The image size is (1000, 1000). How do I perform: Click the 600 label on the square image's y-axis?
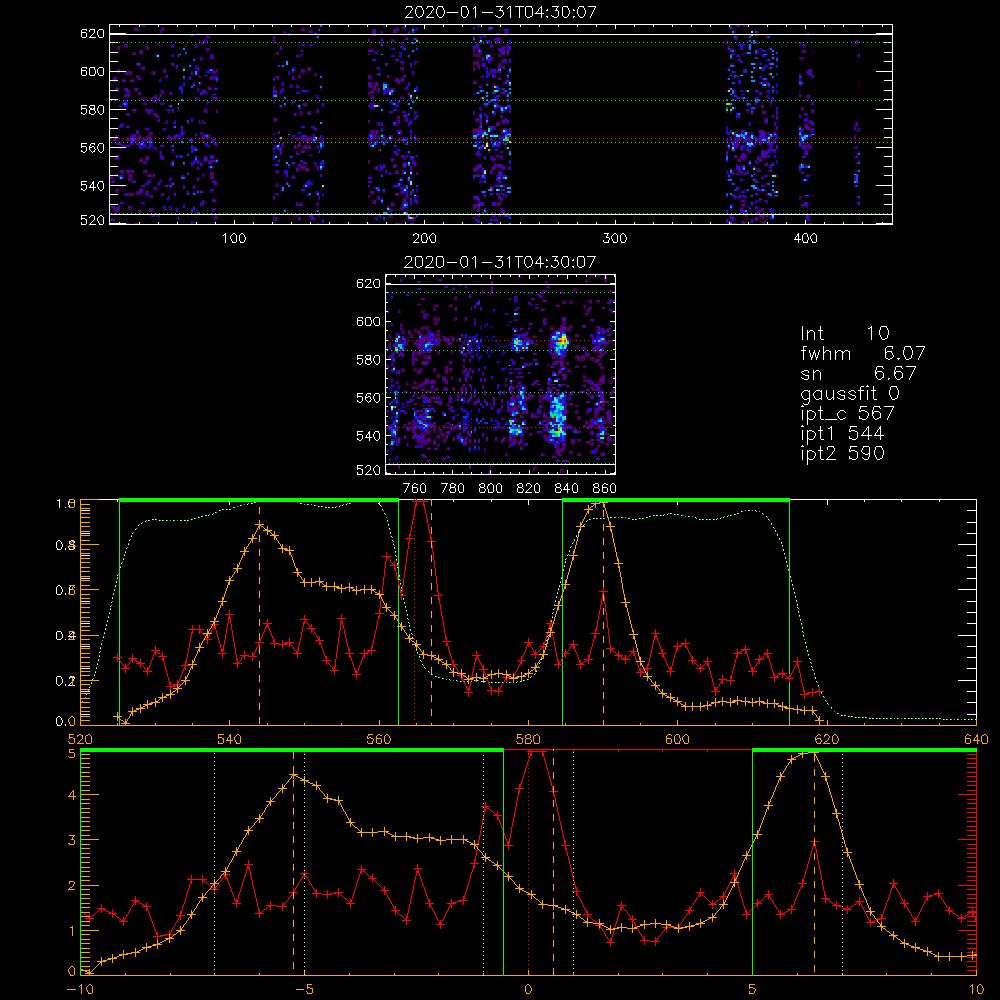click(x=368, y=322)
